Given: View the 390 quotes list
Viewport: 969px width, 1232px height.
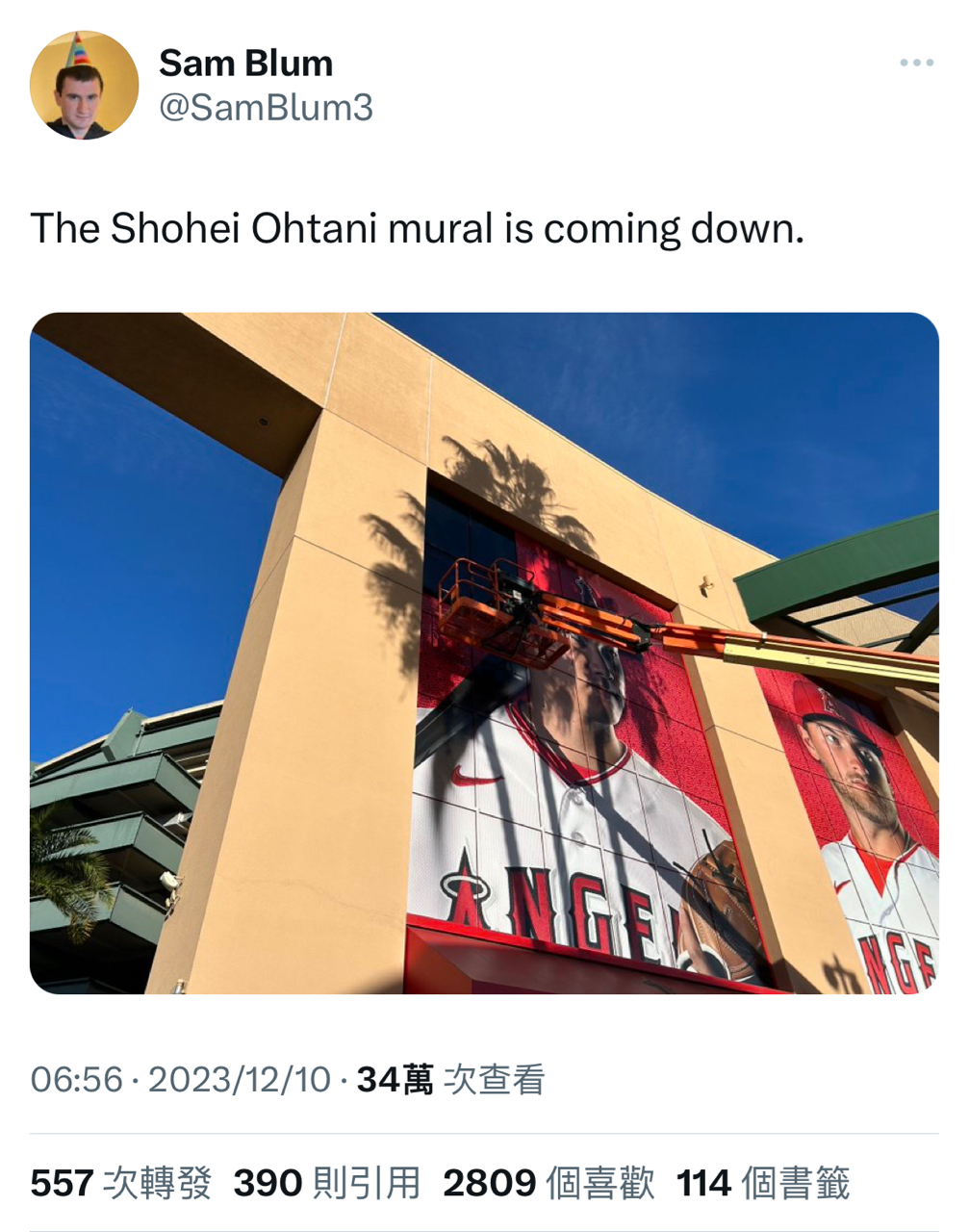Looking at the screenshot, I should coord(327,1183).
